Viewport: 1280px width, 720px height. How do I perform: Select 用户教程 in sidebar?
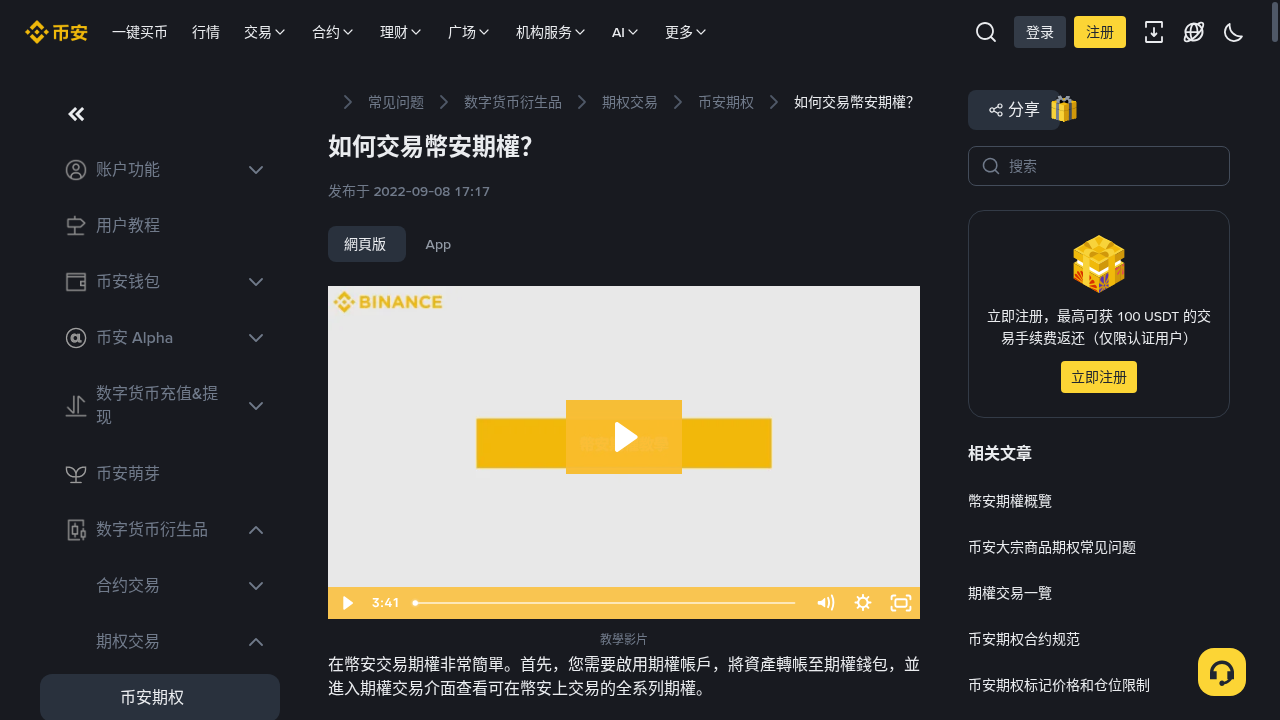click(x=128, y=226)
